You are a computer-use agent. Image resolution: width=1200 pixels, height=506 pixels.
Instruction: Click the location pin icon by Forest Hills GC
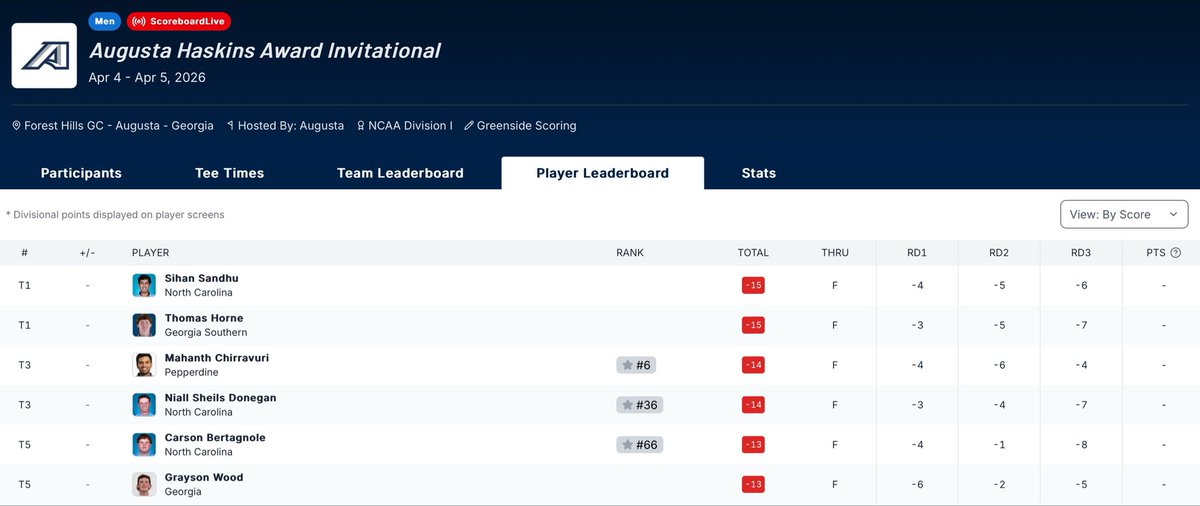click(x=16, y=126)
